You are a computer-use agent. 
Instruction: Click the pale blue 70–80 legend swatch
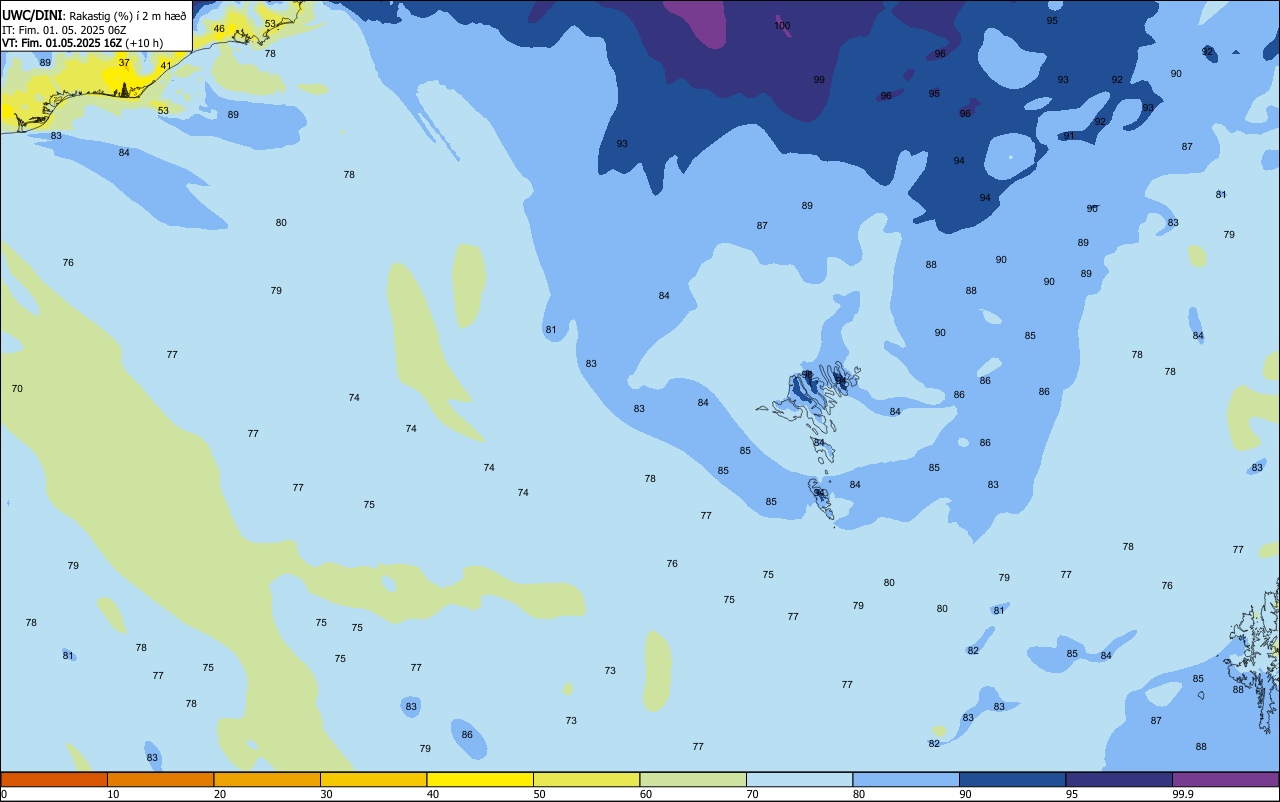click(x=799, y=779)
